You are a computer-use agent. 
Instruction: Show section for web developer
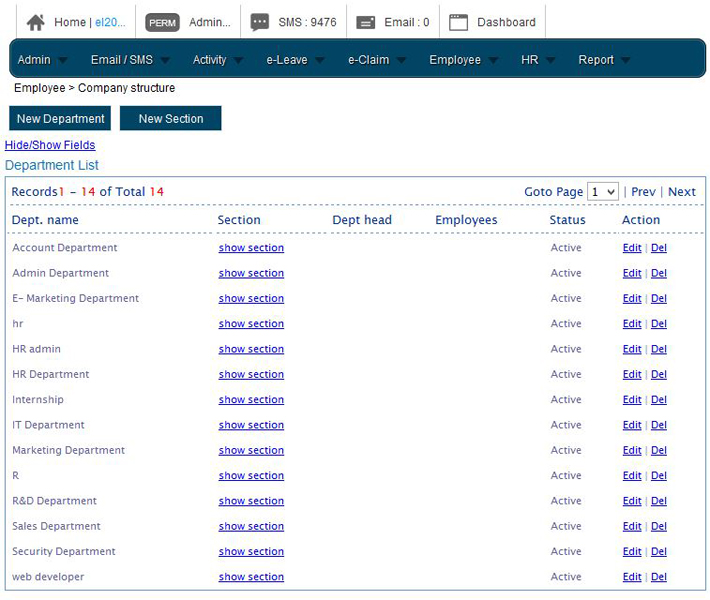click(x=251, y=576)
